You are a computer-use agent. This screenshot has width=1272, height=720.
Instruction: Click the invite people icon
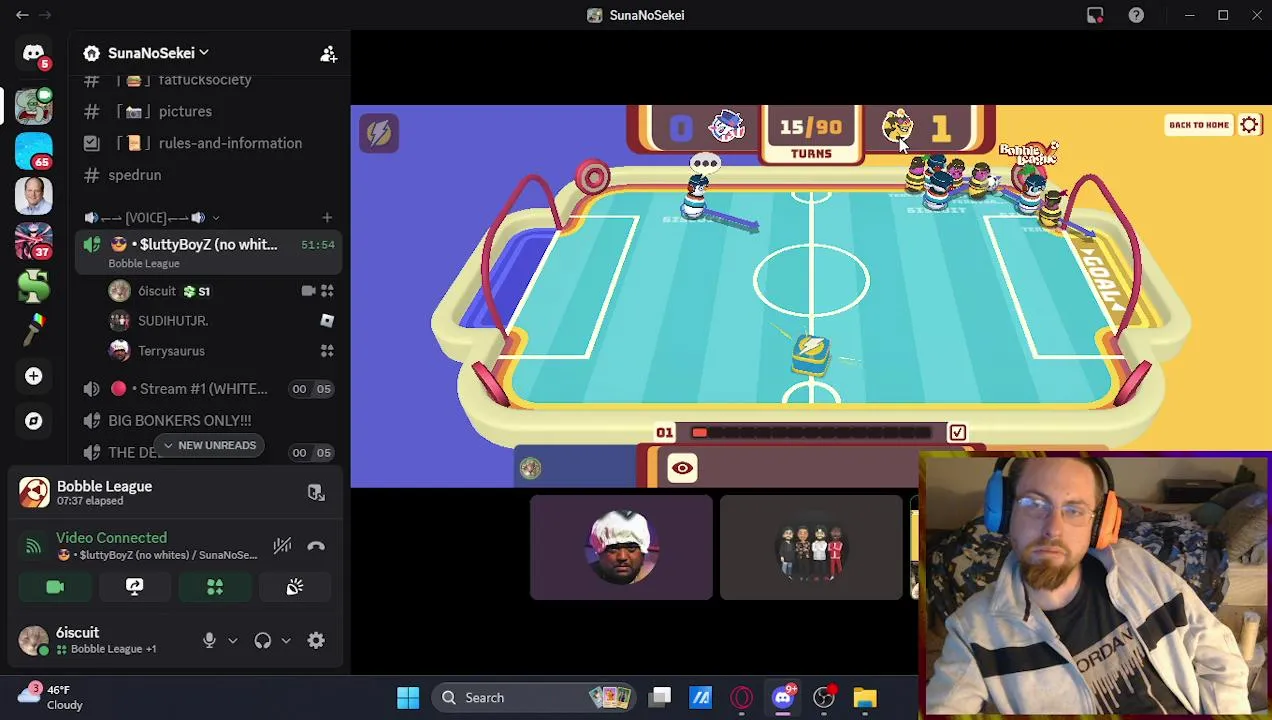328,54
